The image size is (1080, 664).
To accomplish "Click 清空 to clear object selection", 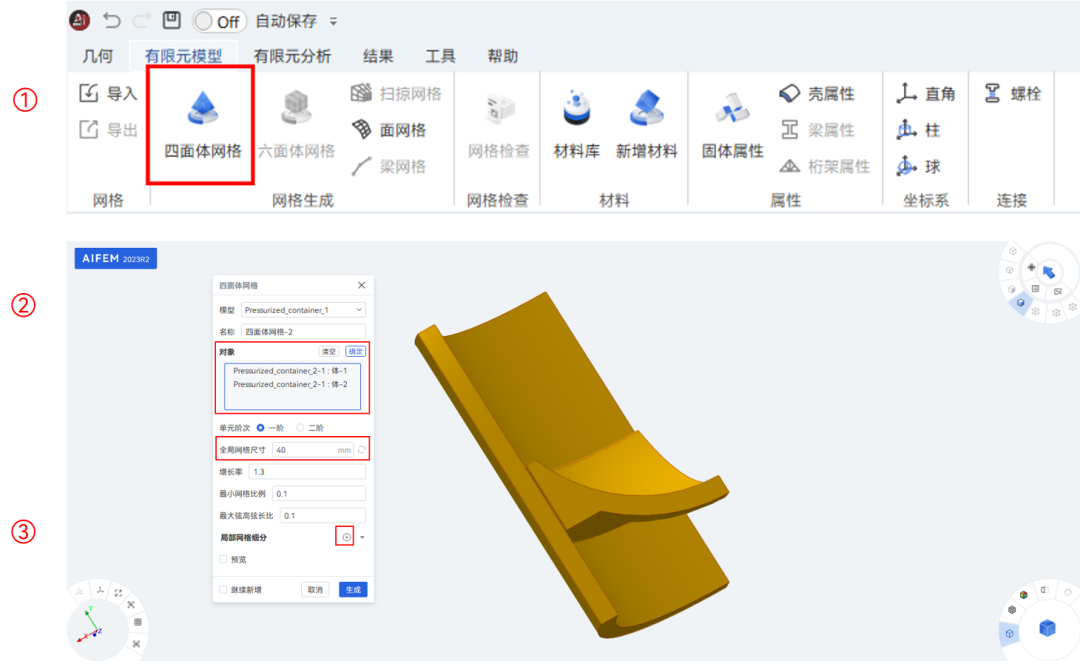I will click(328, 351).
